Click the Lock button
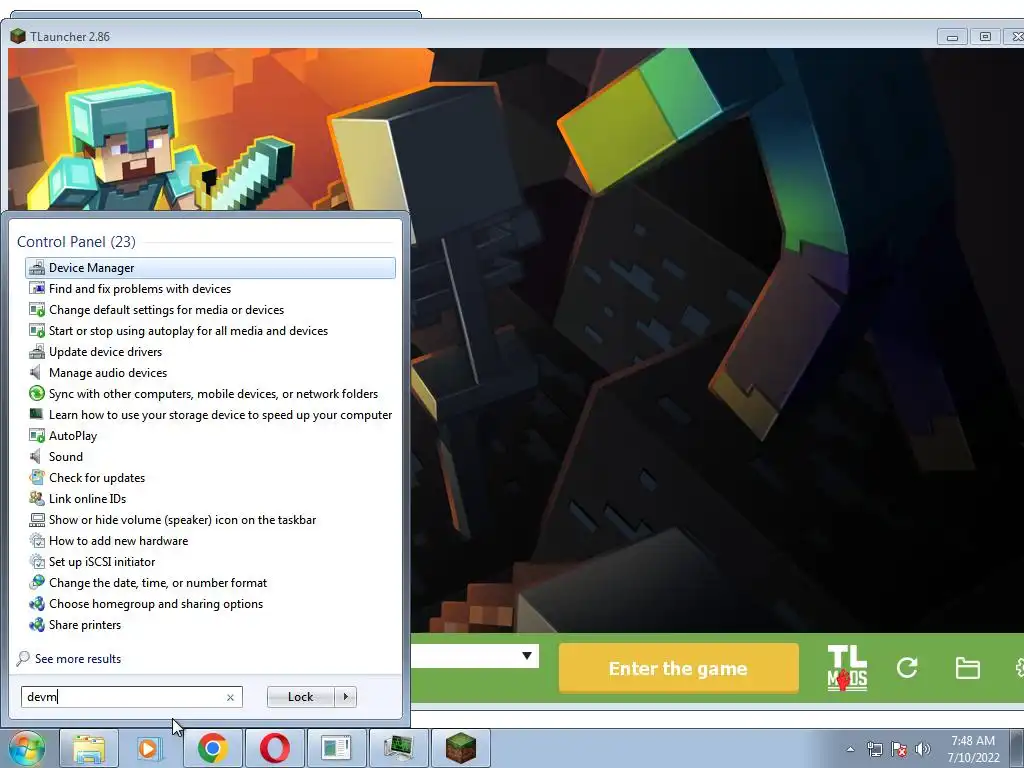Image resolution: width=1024 pixels, height=768 pixels. pos(300,697)
